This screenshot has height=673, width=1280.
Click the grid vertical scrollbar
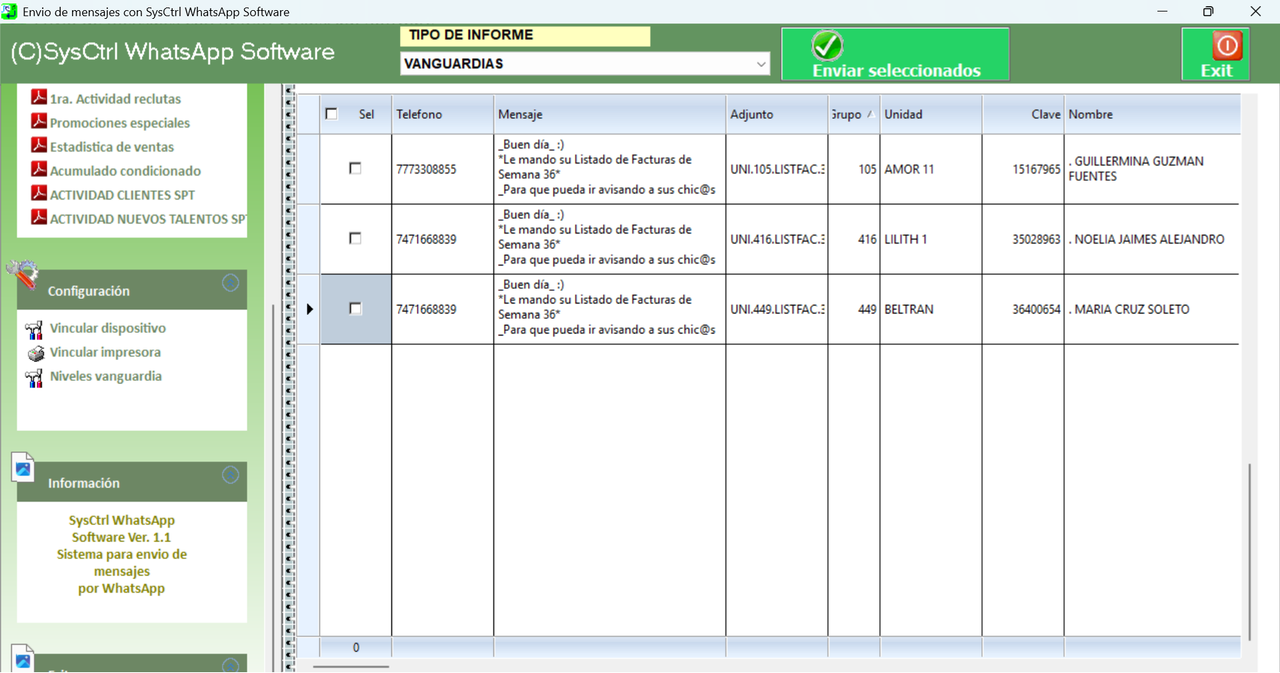(1247, 552)
